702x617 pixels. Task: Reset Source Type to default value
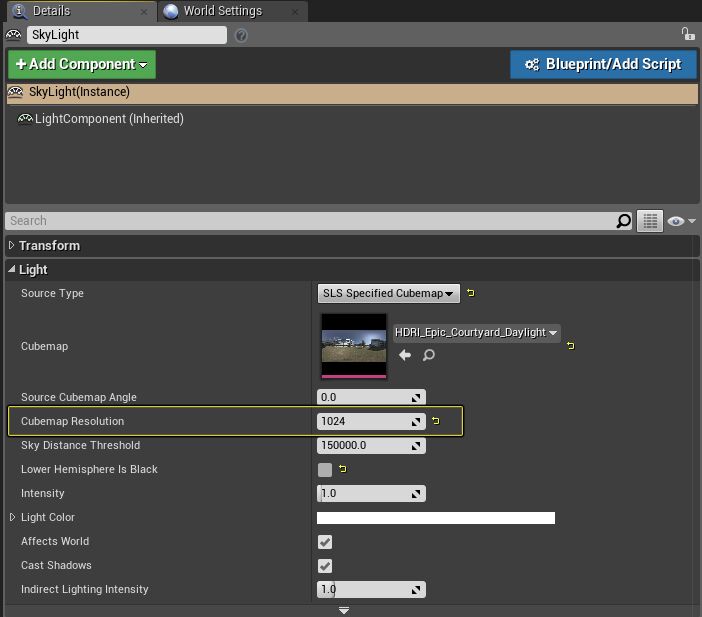point(471,293)
